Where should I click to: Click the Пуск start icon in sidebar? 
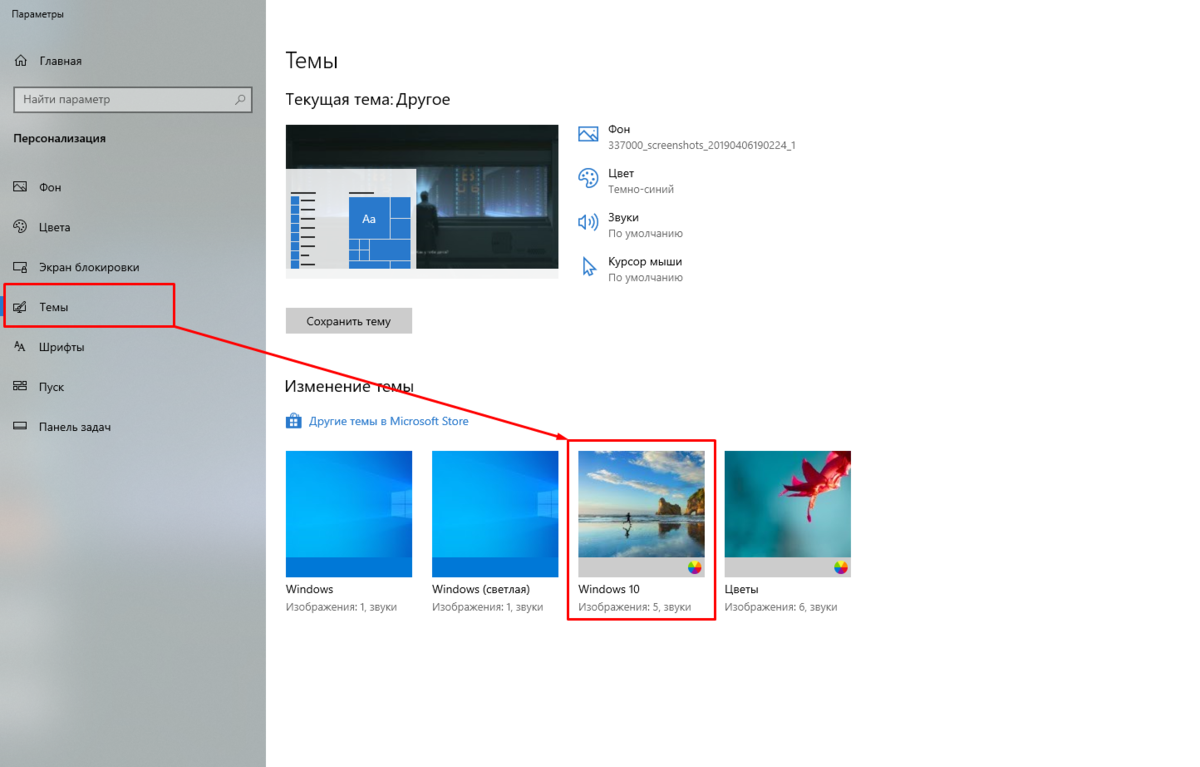tap(20, 387)
